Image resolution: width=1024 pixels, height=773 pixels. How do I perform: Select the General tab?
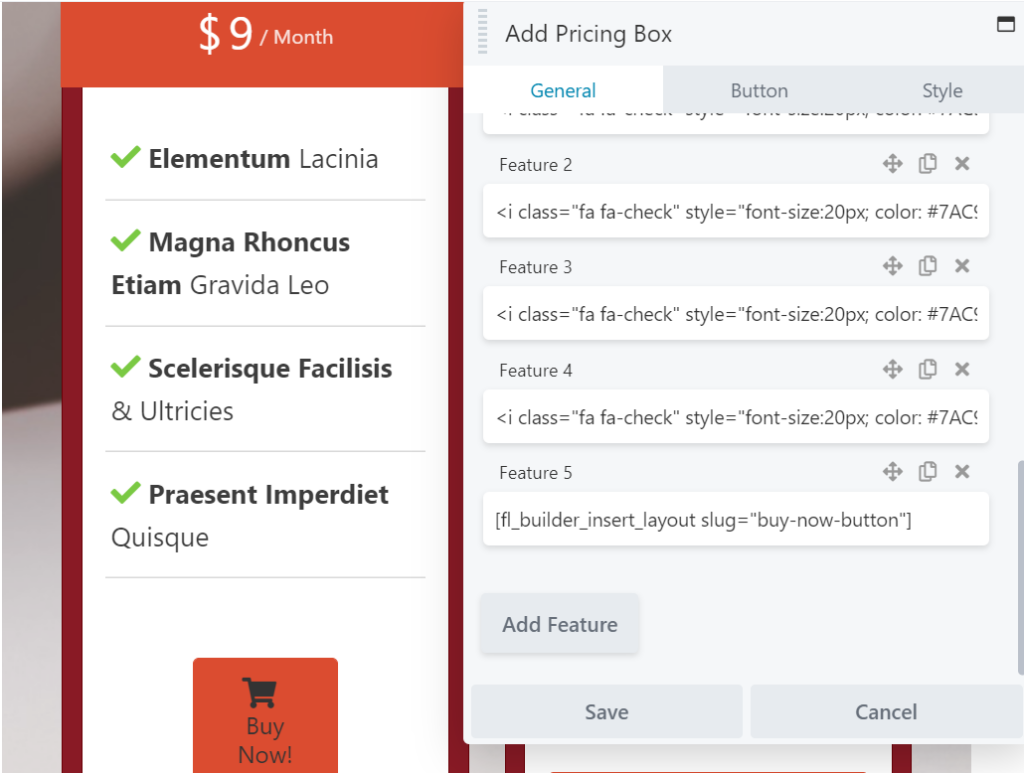pyautogui.click(x=563, y=90)
